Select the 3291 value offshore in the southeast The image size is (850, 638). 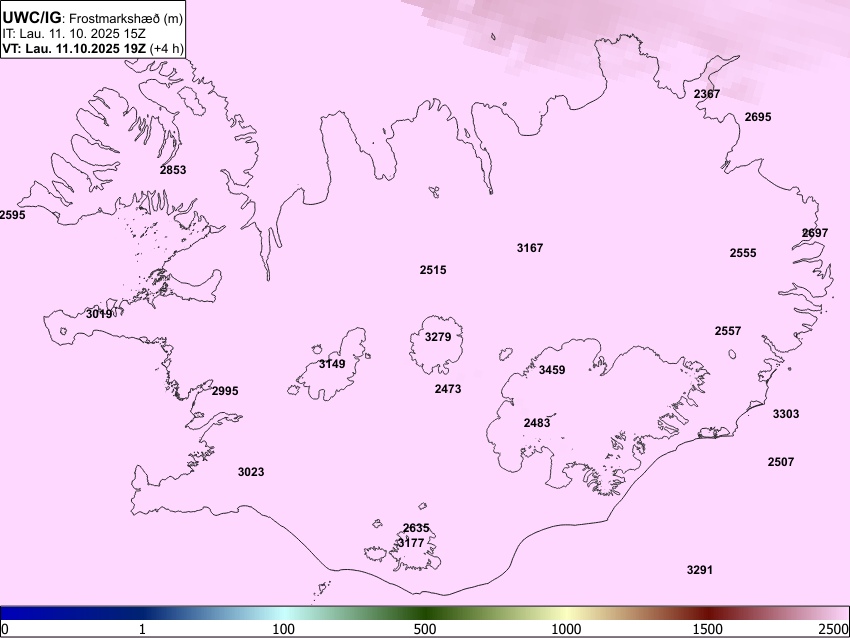click(700, 570)
